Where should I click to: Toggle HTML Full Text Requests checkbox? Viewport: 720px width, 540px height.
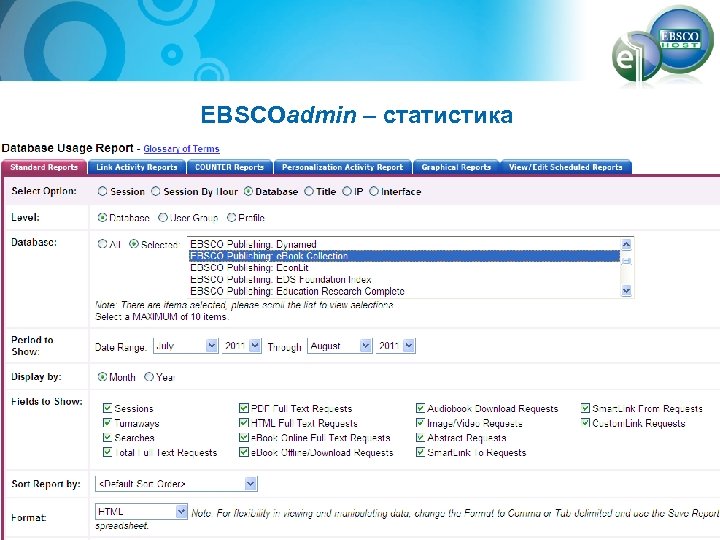(244, 422)
